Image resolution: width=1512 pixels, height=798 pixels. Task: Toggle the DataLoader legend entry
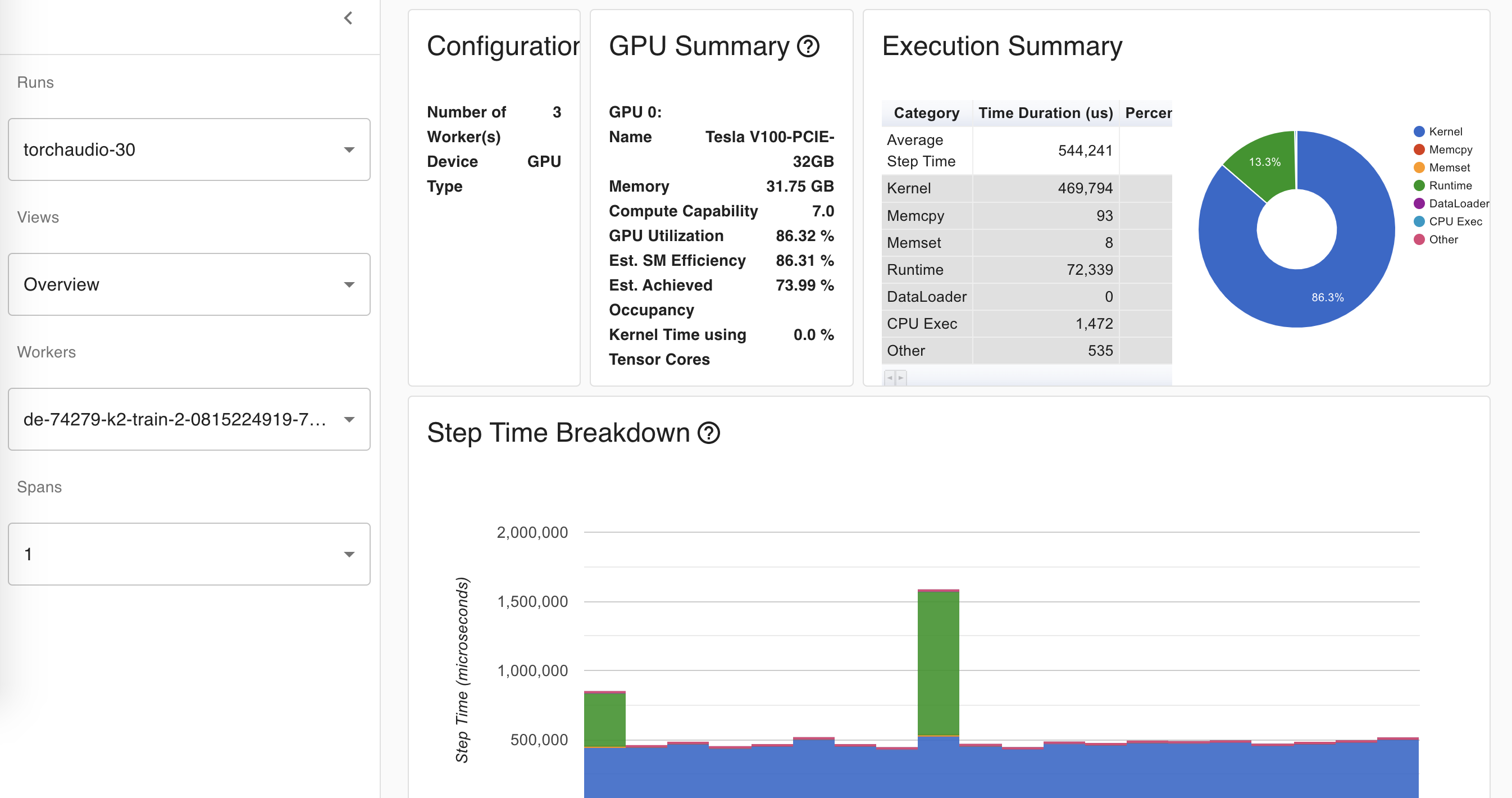pos(1458,204)
